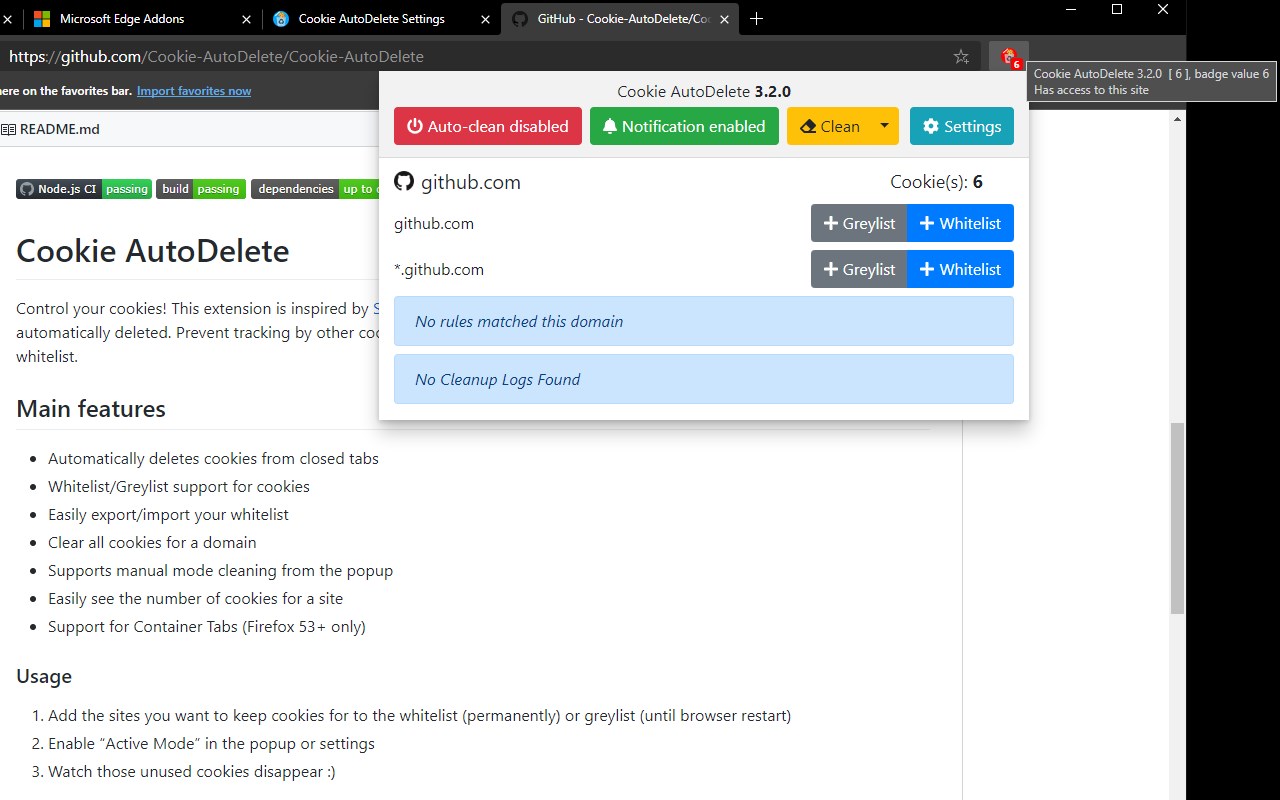Click the README.md file name

tap(60, 129)
